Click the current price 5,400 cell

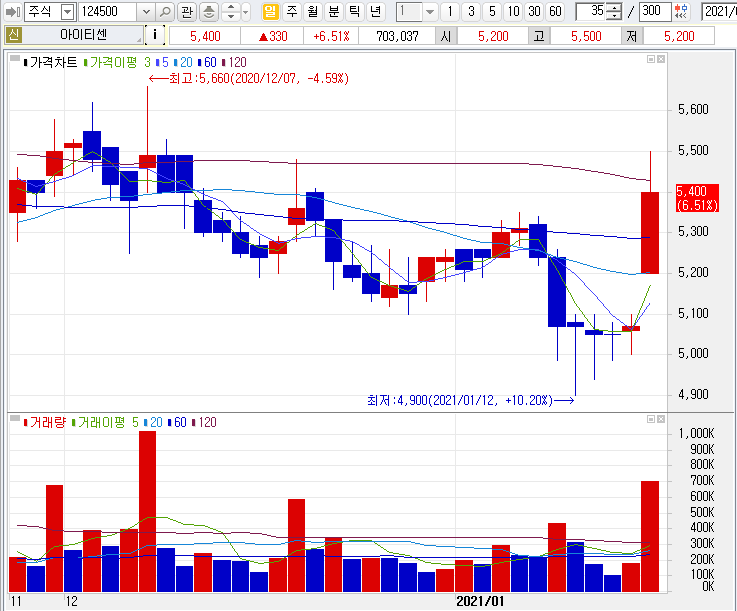(x=205, y=36)
